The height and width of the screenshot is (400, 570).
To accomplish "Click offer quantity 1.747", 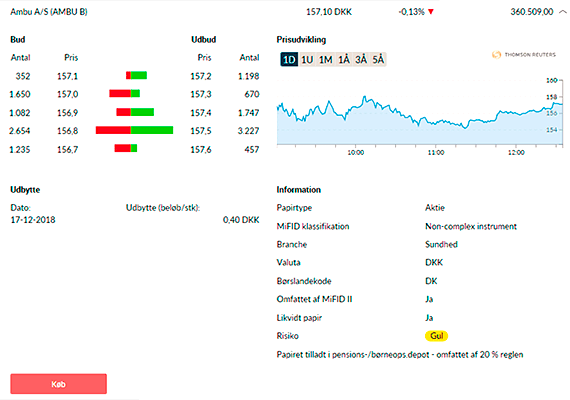I will click(x=249, y=113).
